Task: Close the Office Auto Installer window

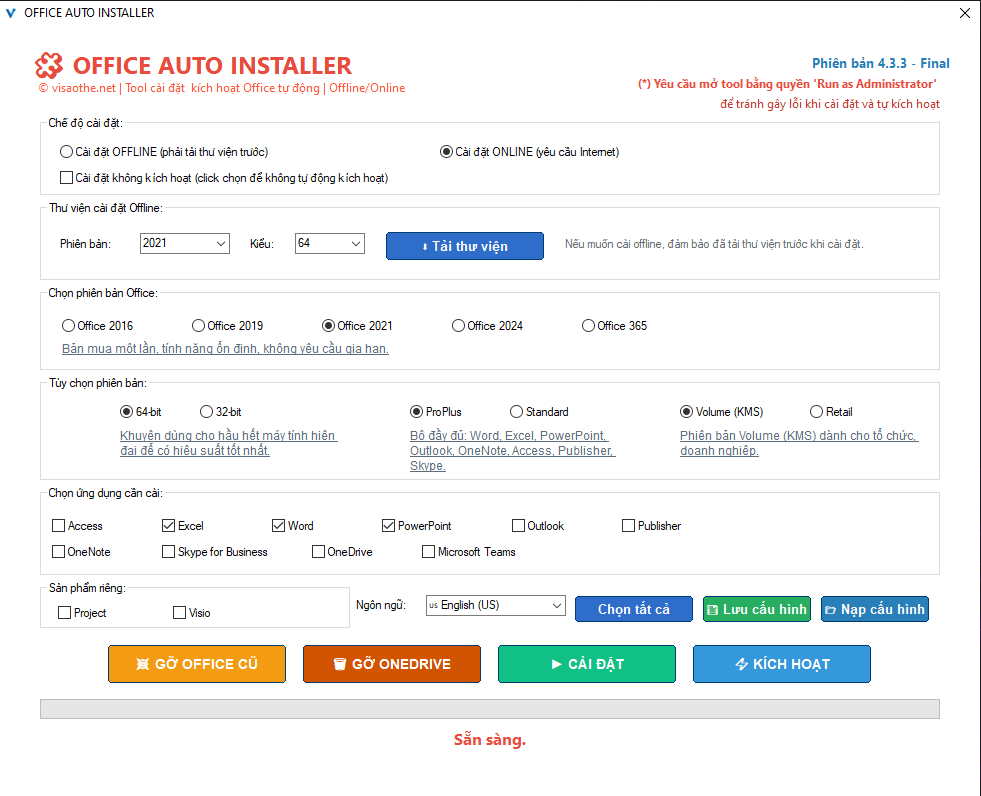Action: [x=965, y=13]
